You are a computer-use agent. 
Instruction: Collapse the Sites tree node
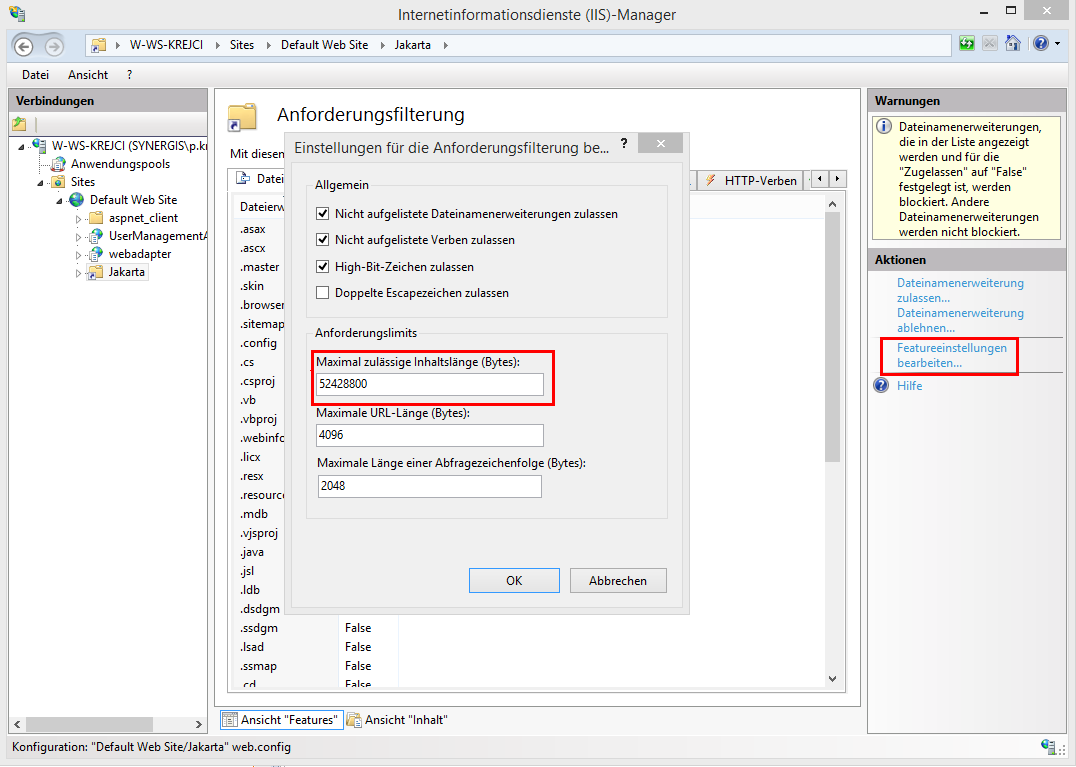pyautogui.click(x=40, y=182)
